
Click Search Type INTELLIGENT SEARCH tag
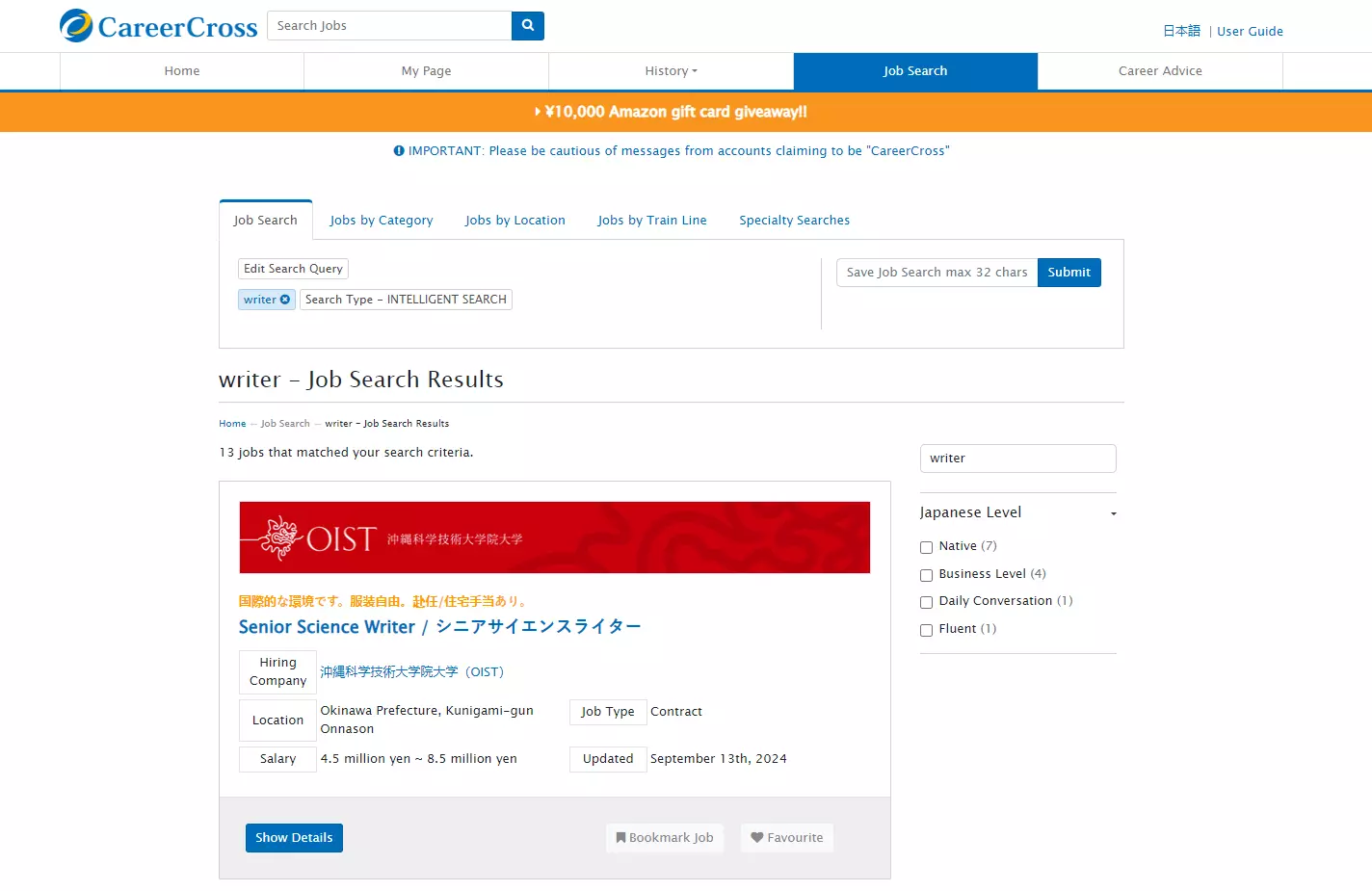tap(406, 300)
